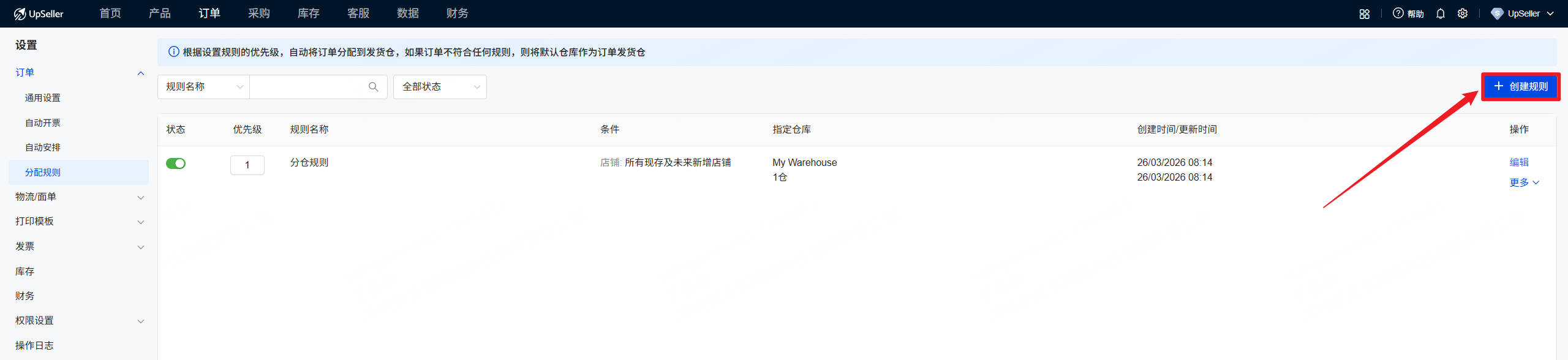The height and width of the screenshot is (360, 1568).
Task: Click the UpSeller account avatar icon
Action: pos(1496,13)
